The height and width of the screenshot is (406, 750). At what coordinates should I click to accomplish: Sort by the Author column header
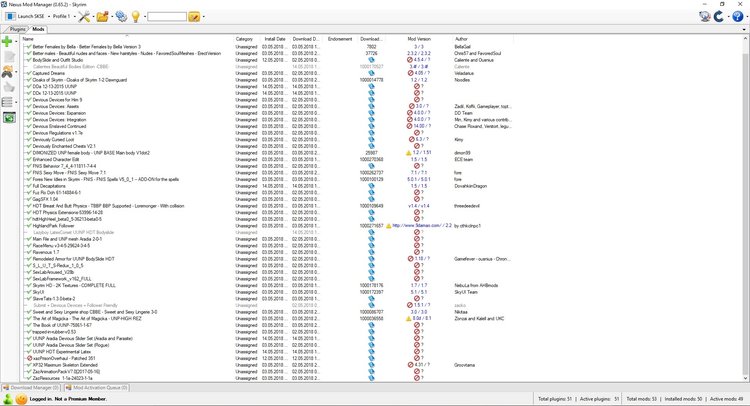pos(483,39)
